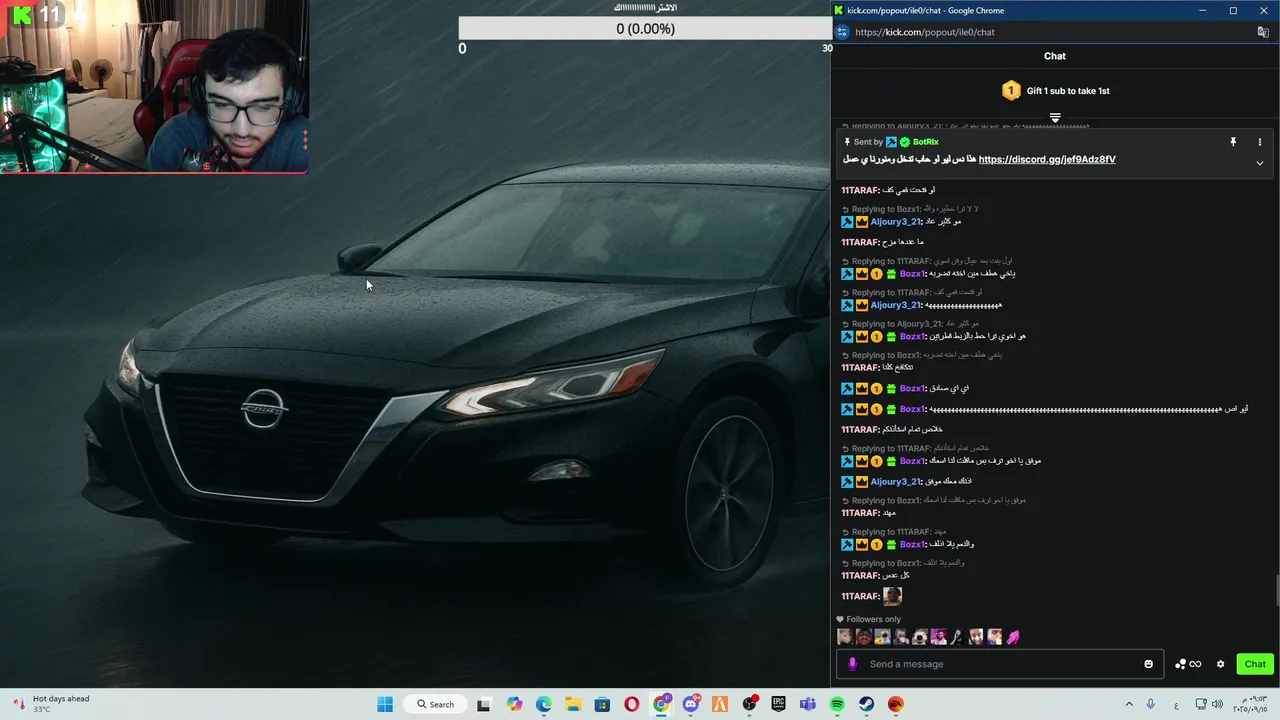Open Epic Games Launcher from taskbar

pyautogui.click(x=778, y=704)
